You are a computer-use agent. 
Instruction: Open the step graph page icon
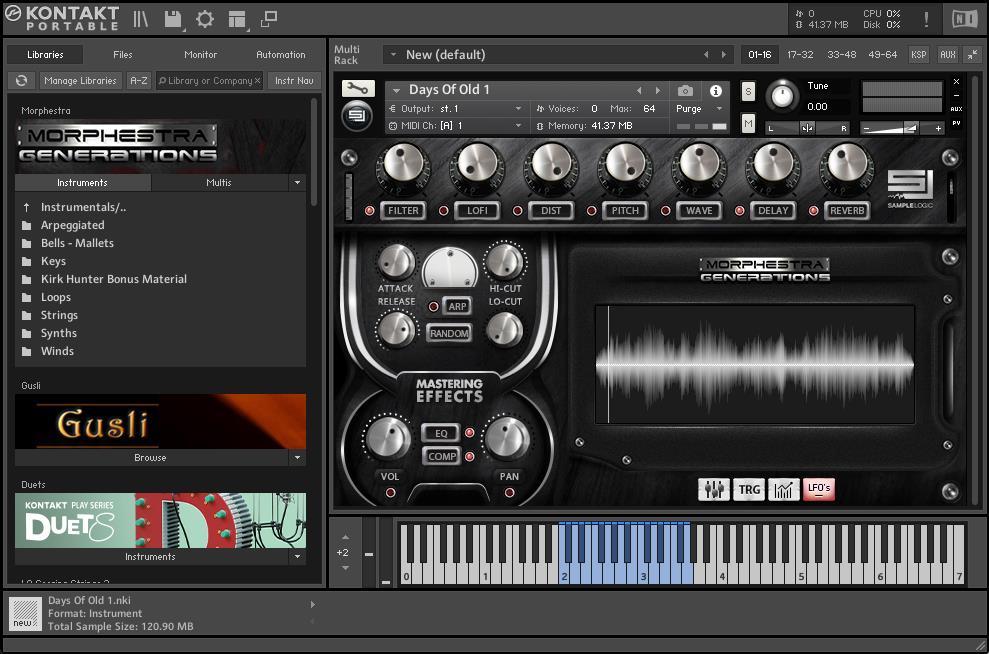pos(783,490)
